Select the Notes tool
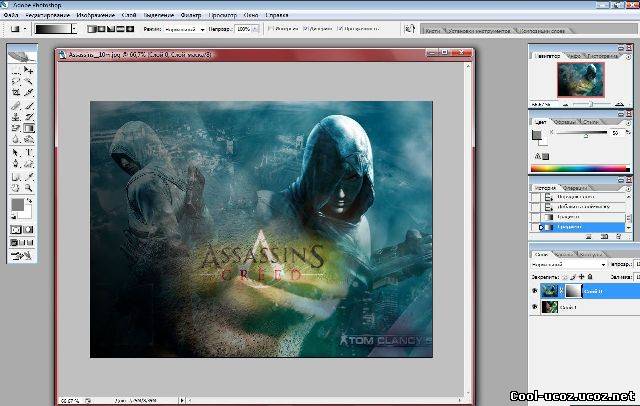 (16, 177)
